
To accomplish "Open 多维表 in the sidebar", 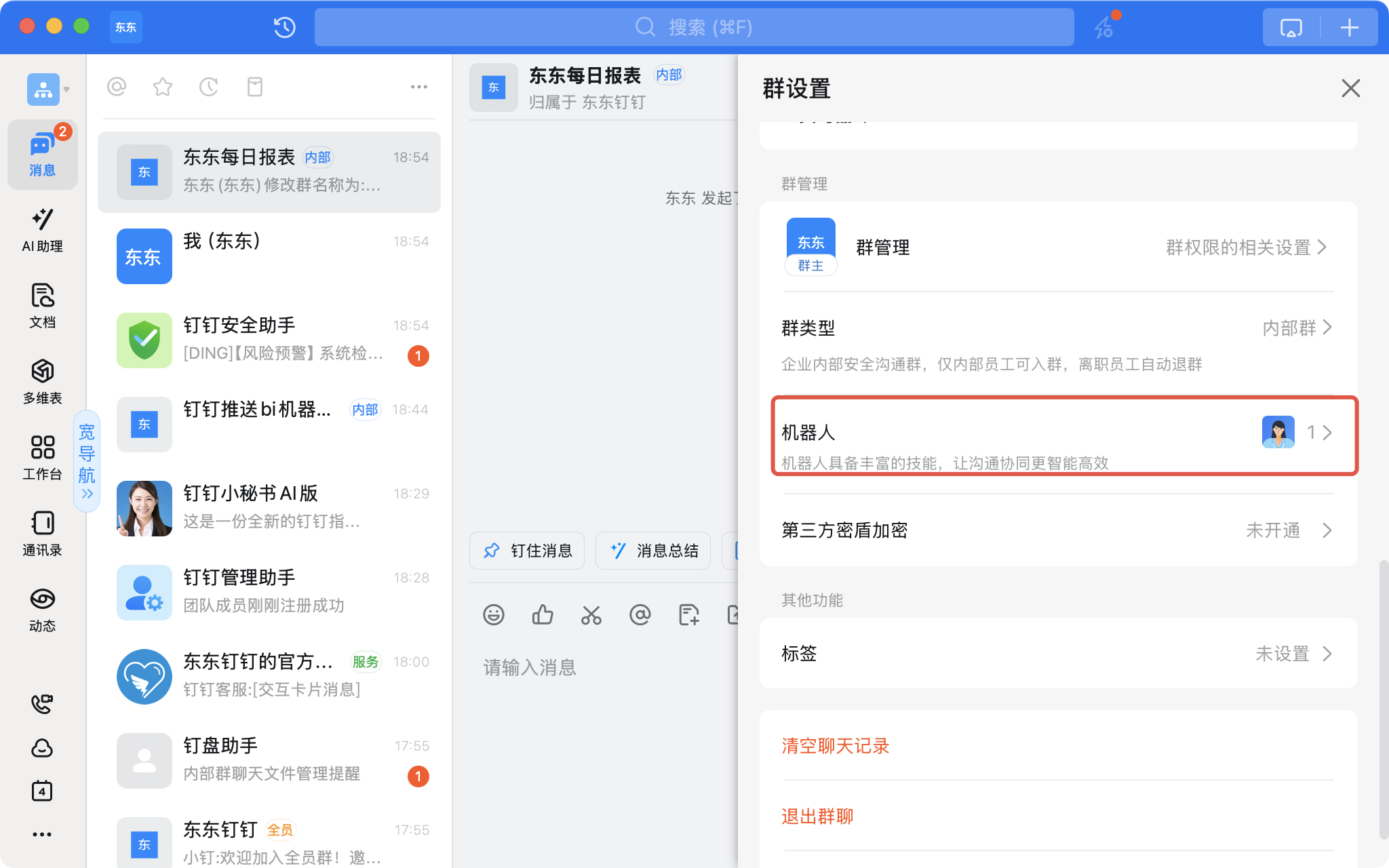I will point(42,382).
